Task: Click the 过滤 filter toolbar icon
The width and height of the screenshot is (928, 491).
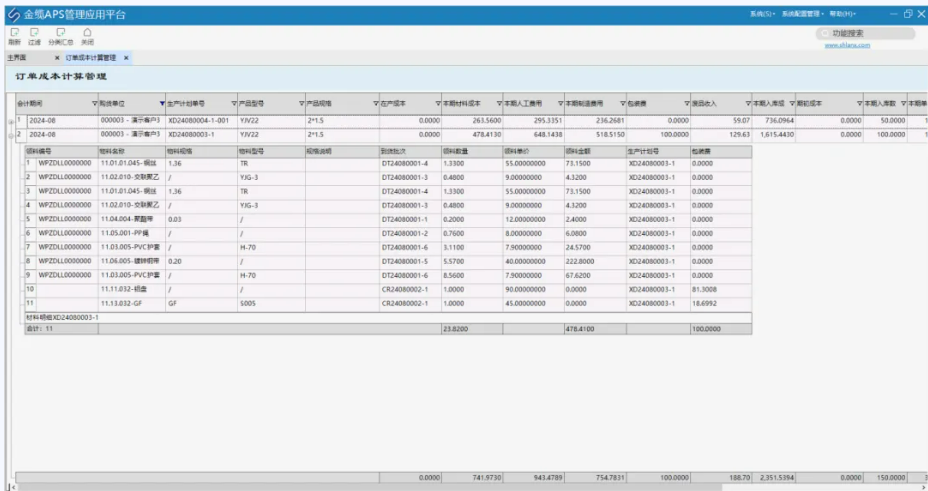Action: pyautogui.click(x=35, y=33)
